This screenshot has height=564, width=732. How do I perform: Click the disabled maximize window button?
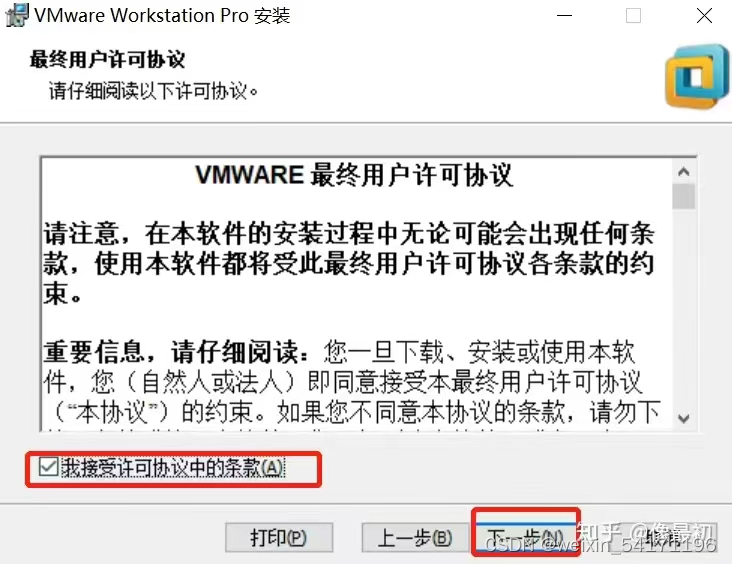point(633,15)
